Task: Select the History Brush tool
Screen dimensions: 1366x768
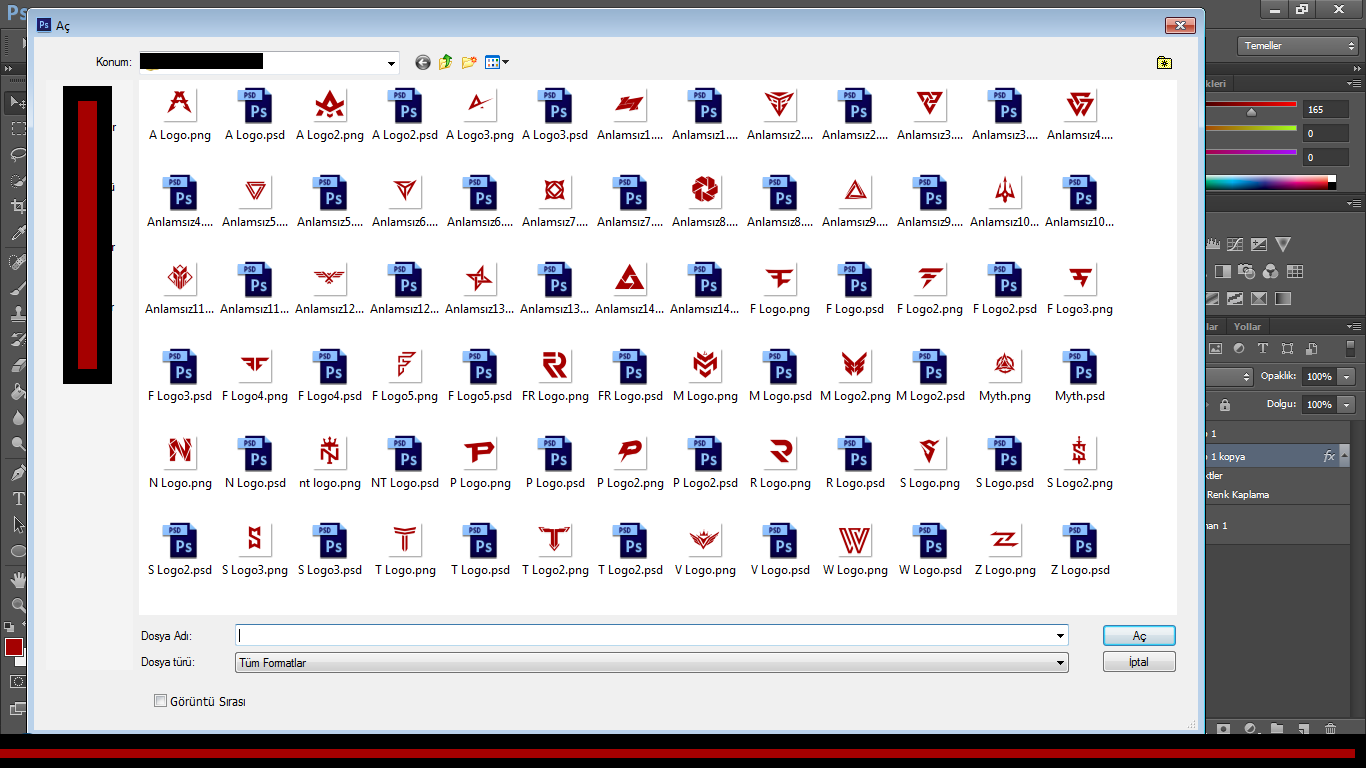Action: (17, 340)
